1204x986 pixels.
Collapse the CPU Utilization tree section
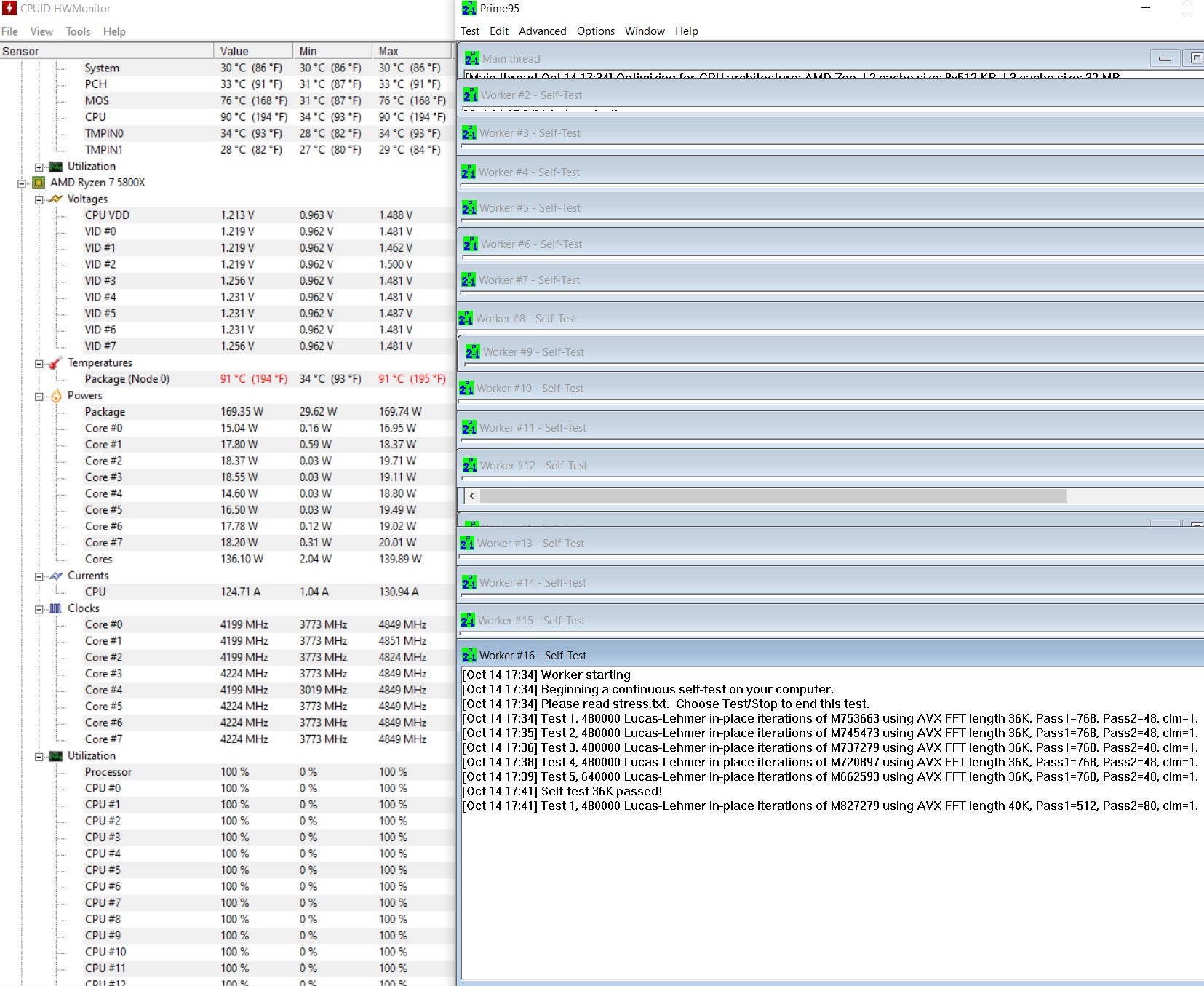39,757
